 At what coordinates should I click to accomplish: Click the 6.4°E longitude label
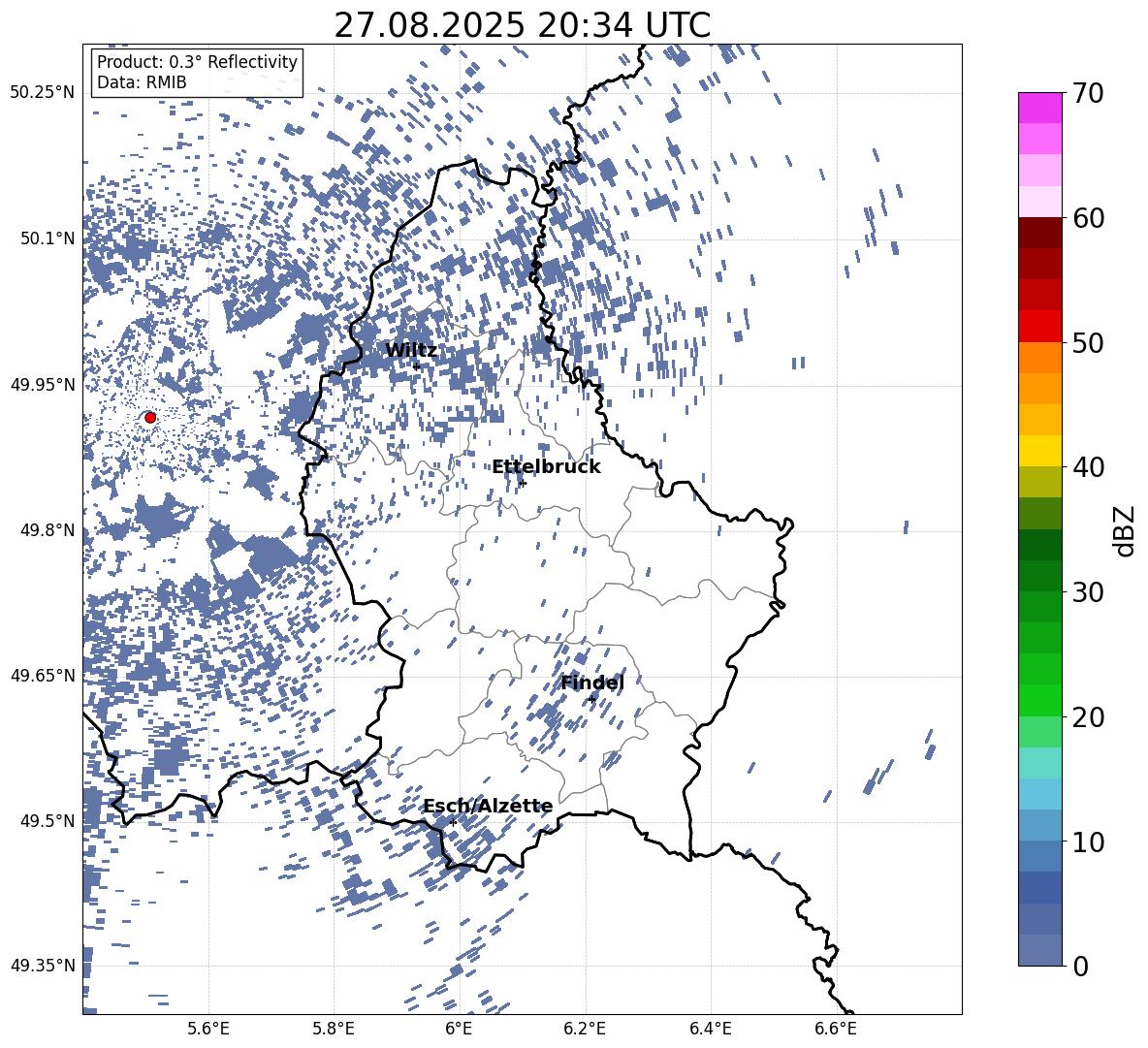tap(710, 1030)
